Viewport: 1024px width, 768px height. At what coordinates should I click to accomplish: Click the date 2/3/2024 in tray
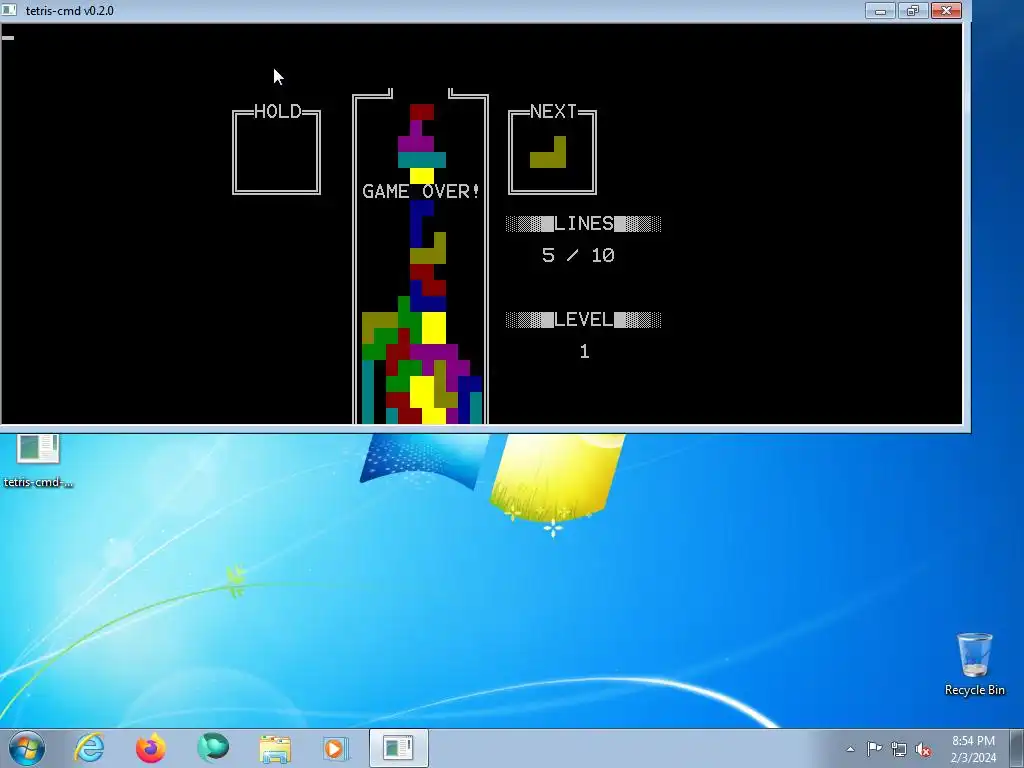coord(973,758)
